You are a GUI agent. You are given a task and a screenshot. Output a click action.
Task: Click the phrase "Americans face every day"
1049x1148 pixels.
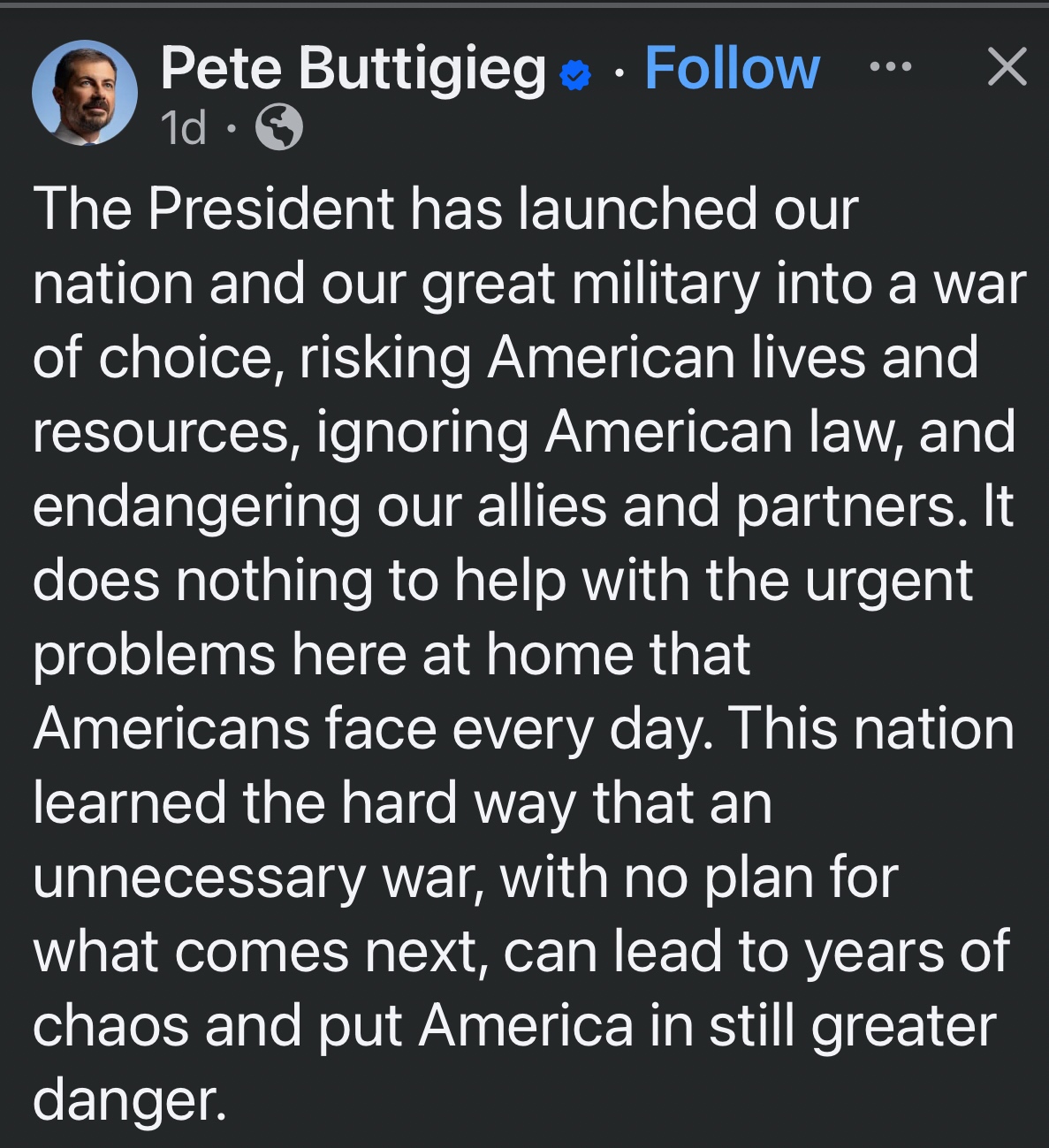tap(371, 730)
